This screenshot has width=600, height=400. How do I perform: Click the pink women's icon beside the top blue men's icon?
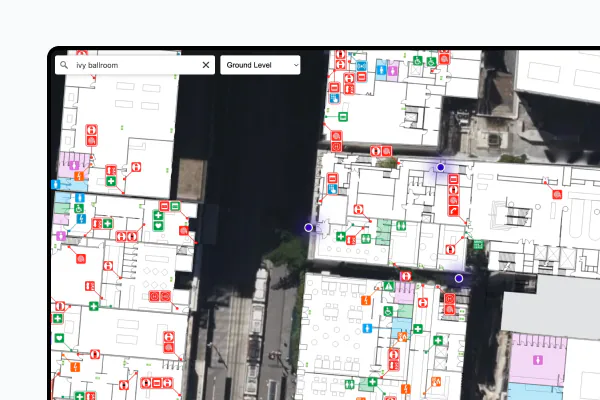393,71
